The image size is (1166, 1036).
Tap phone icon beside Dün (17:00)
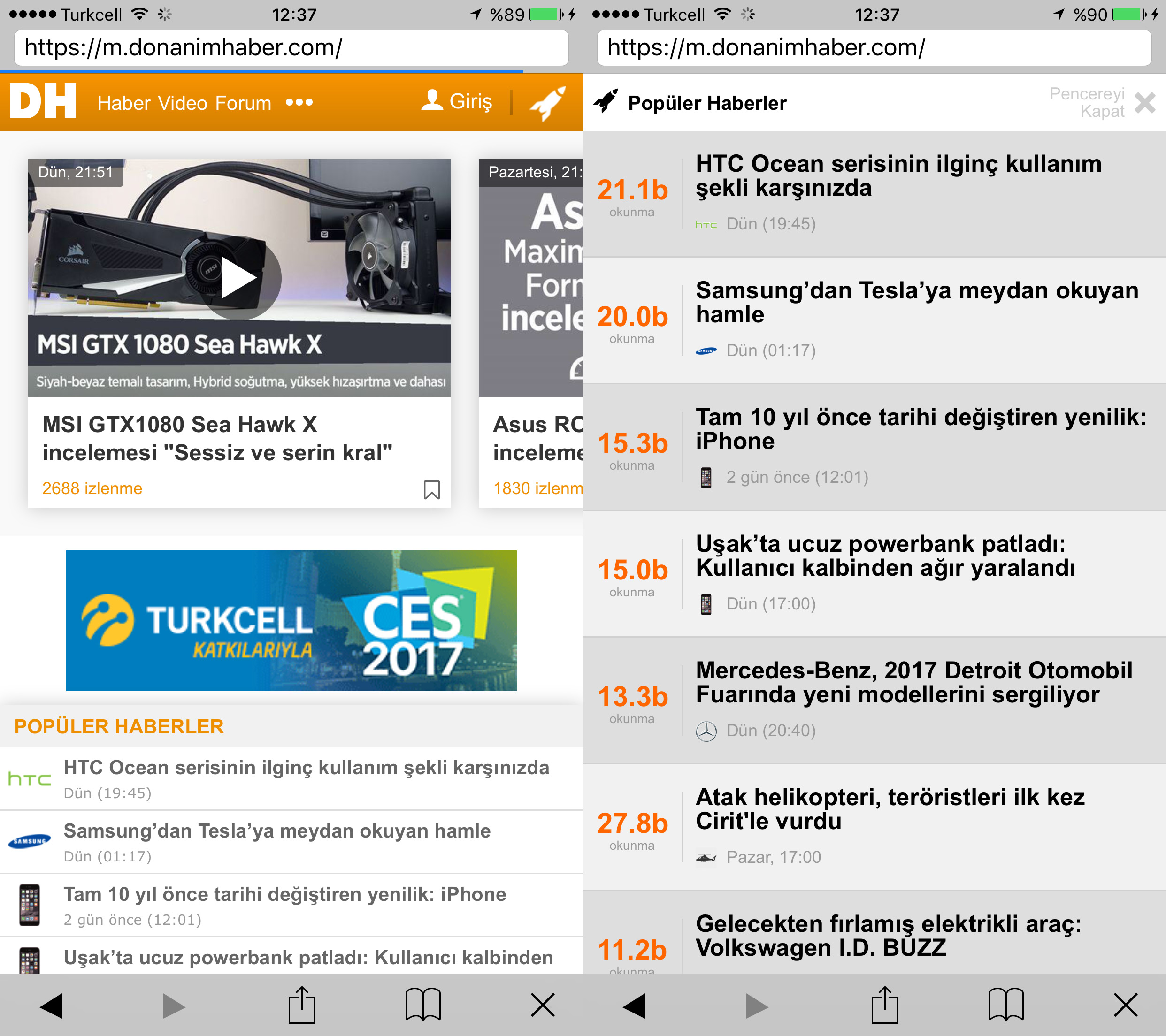[x=706, y=604]
